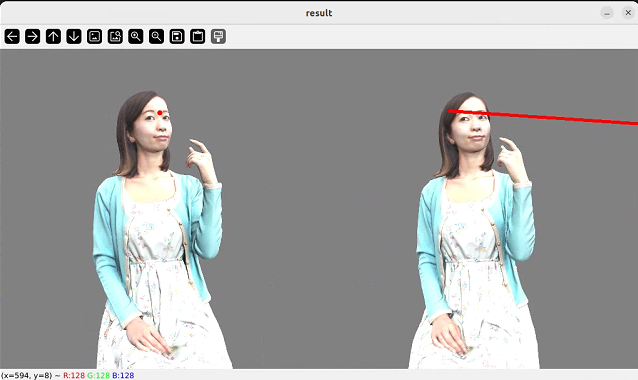Click the red dot on left image forehead
The image size is (638, 380).
coord(160,113)
